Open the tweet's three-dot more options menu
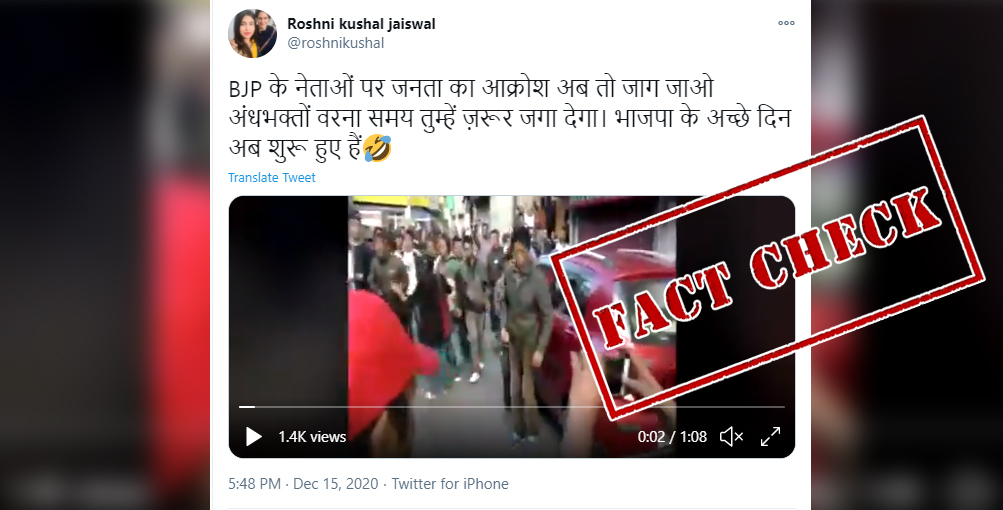The image size is (1003, 510). [x=786, y=23]
